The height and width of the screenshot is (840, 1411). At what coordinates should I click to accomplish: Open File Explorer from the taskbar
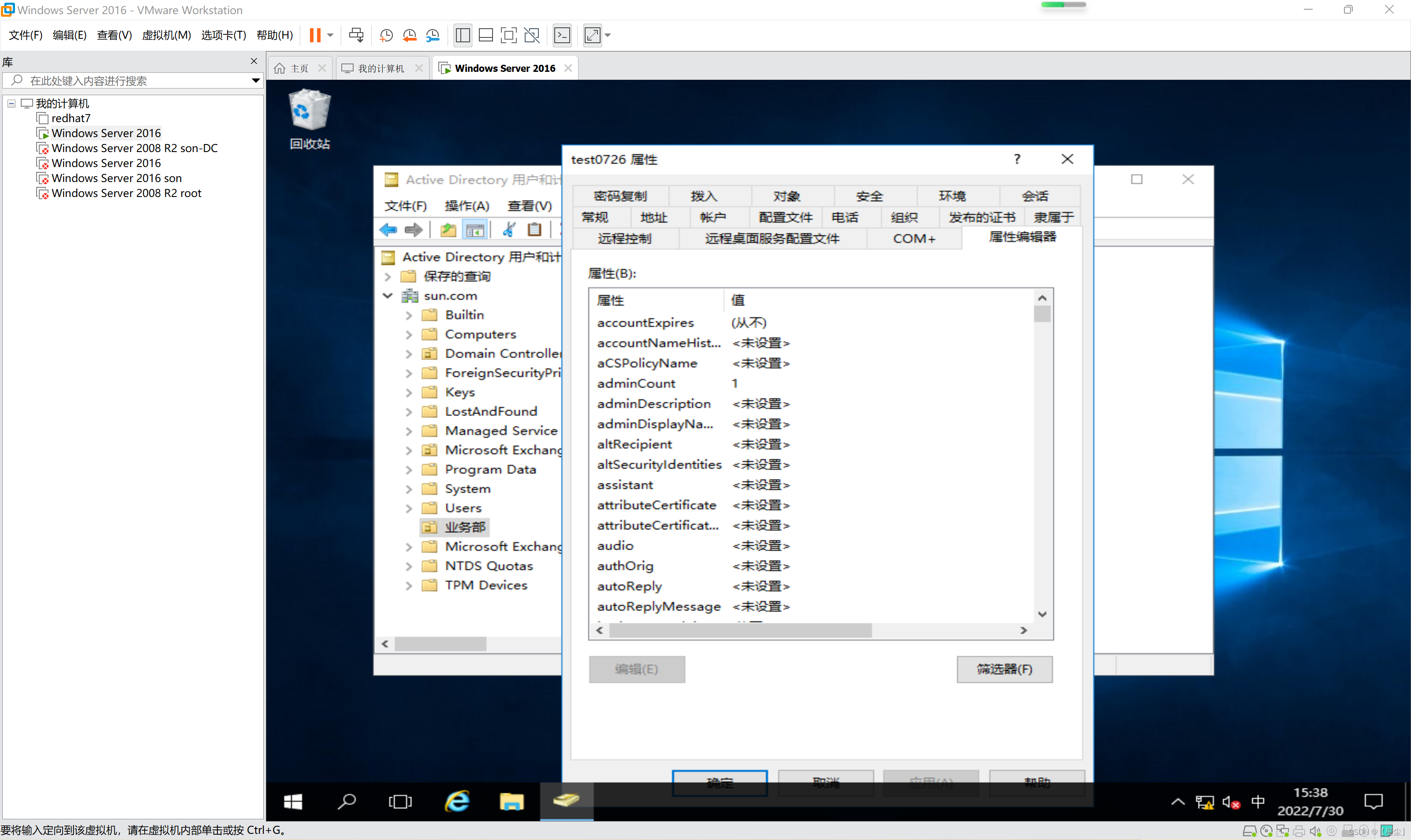(511, 801)
